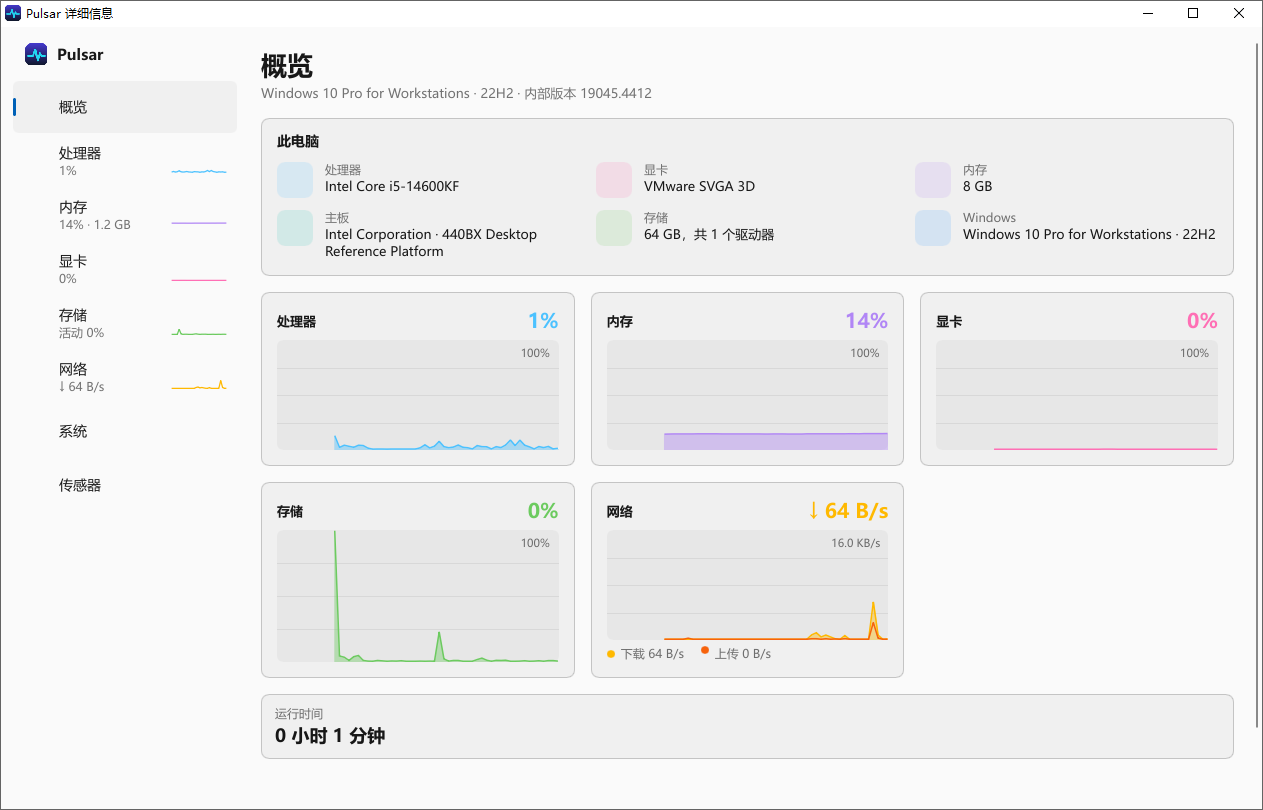The height and width of the screenshot is (810, 1263).
Task: Select the 概览 sidebar item
Action: click(125, 107)
